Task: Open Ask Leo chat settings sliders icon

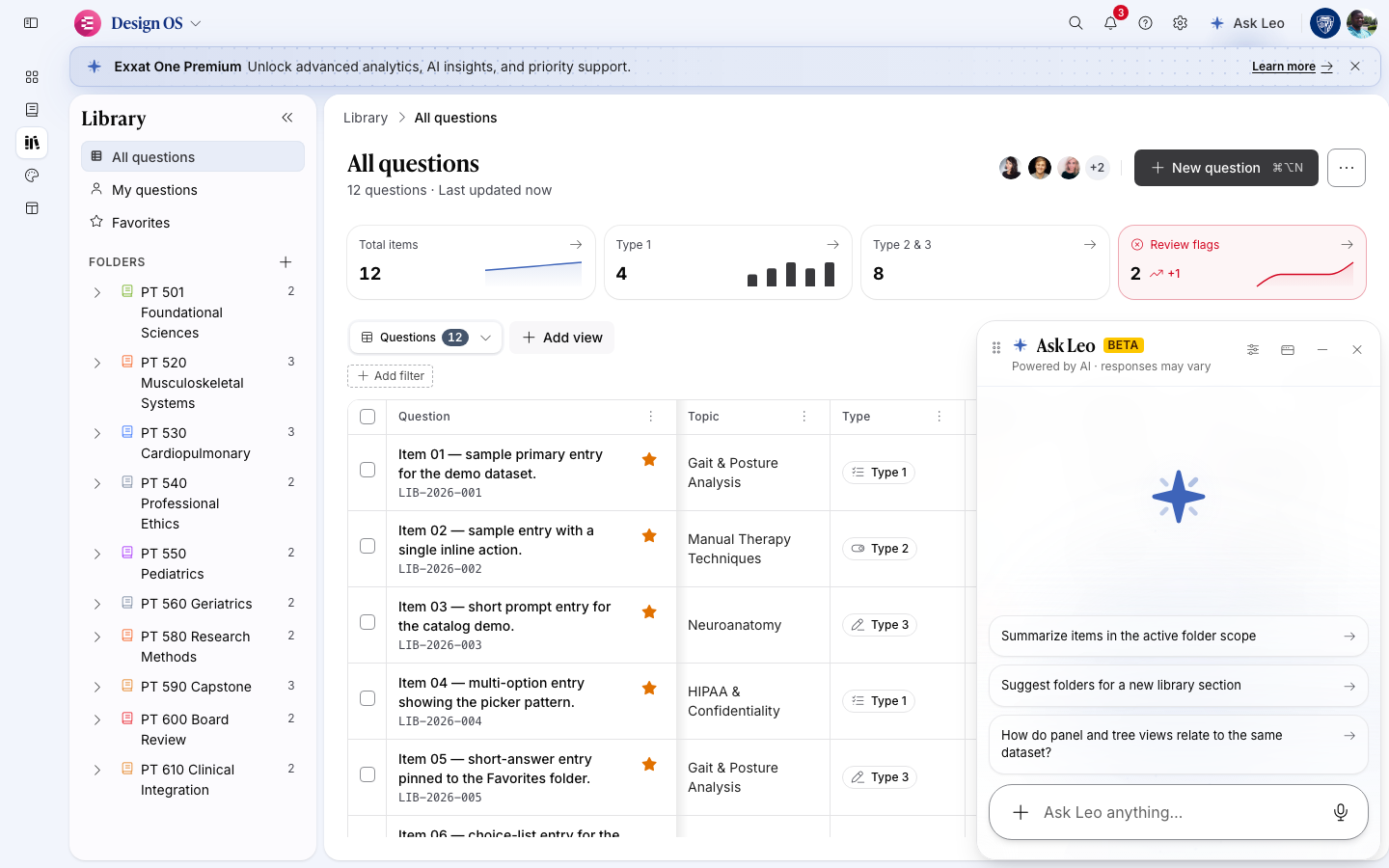Action: [x=1253, y=350]
